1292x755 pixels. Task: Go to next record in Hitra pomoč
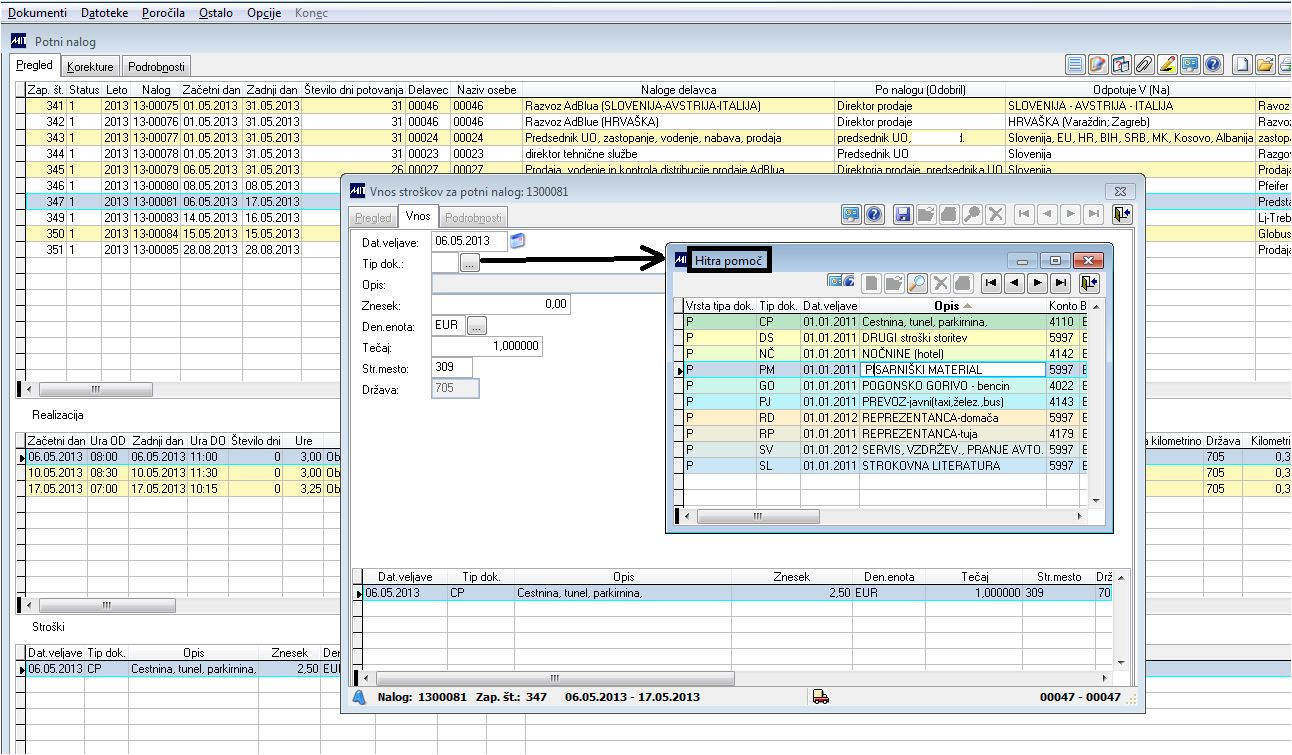click(x=1038, y=283)
